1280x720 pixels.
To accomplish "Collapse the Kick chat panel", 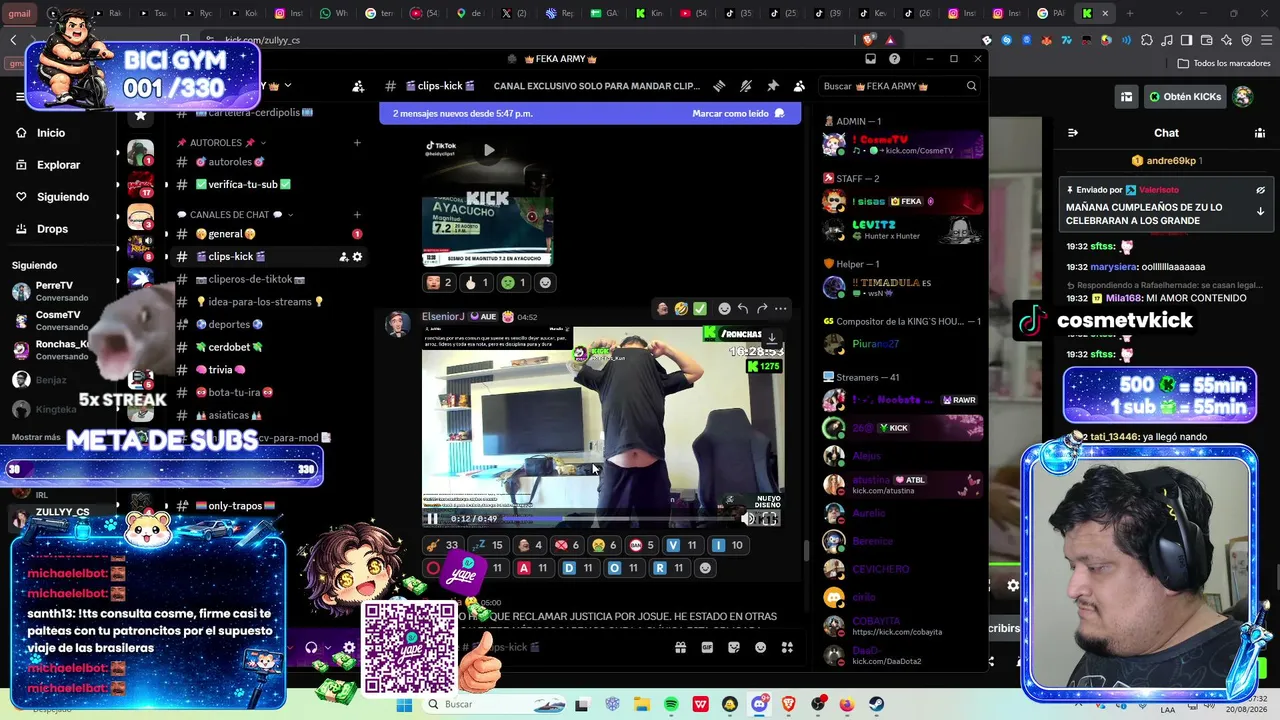I will click(x=1073, y=133).
